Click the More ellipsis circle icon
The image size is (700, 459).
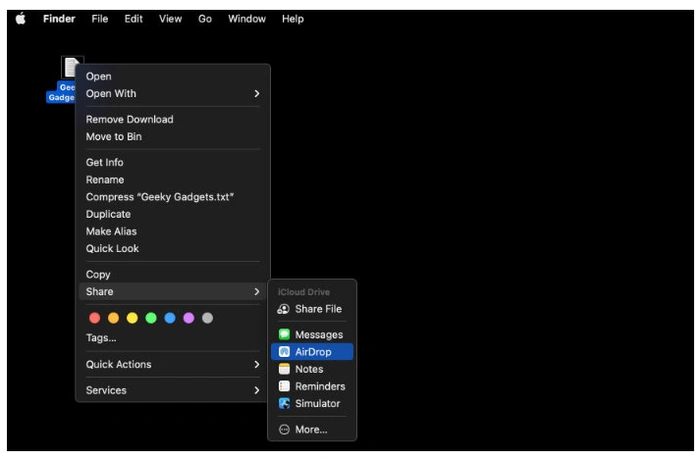click(x=284, y=430)
